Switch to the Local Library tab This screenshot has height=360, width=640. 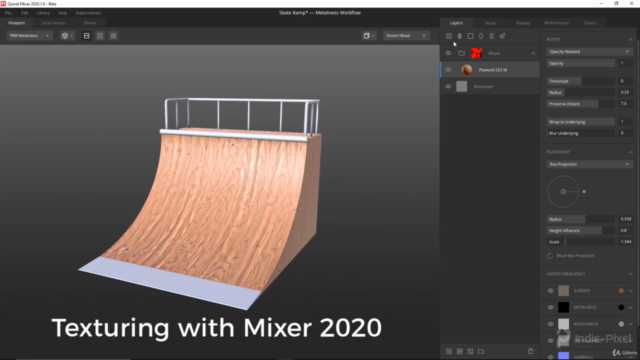tap(53, 23)
